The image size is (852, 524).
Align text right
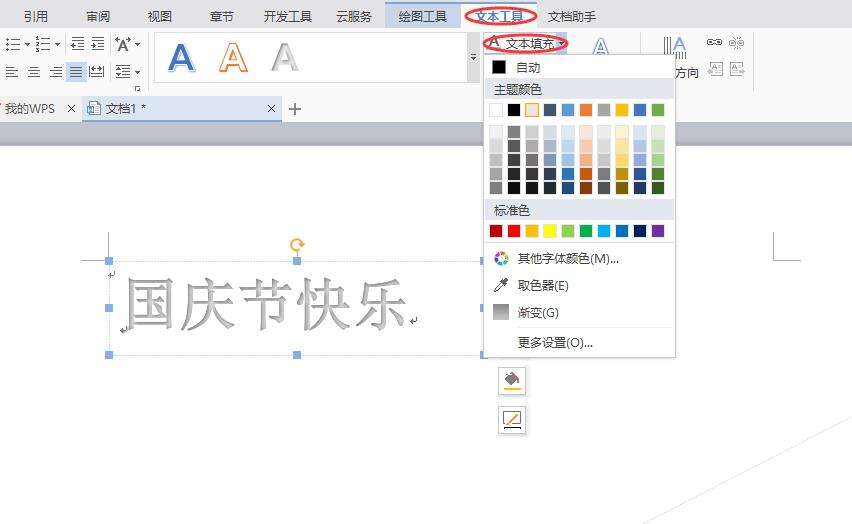coord(55,71)
